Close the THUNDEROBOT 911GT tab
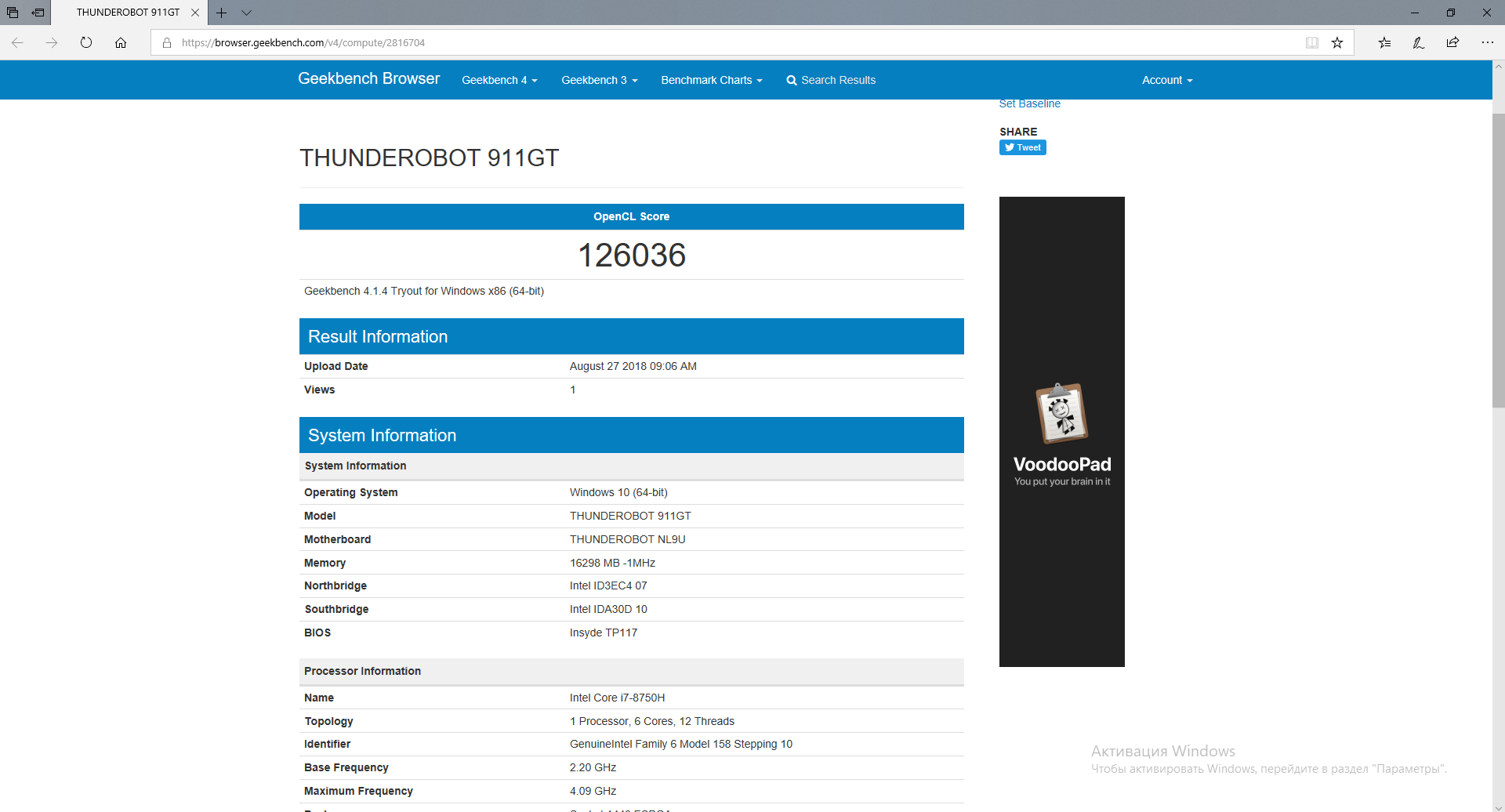The width and height of the screenshot is (1505, 812). 195,13
